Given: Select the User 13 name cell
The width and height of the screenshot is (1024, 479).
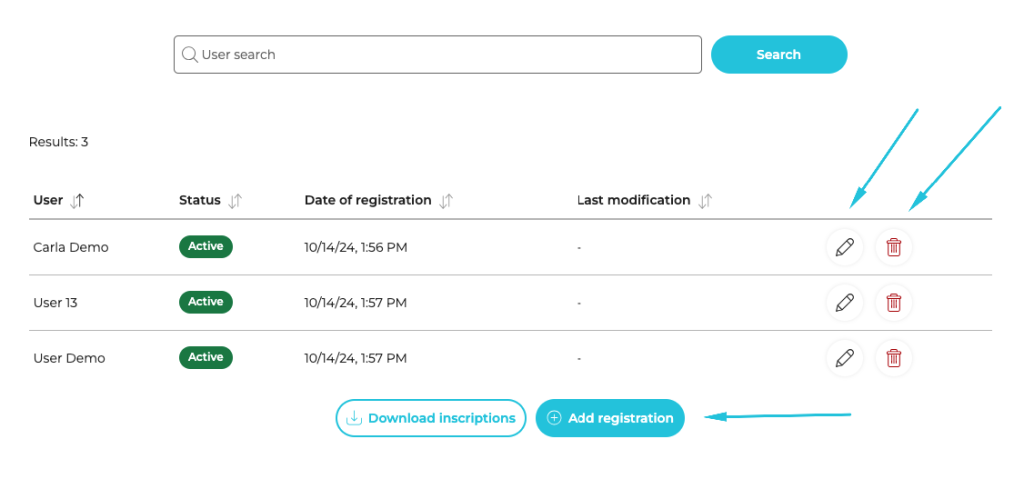Looking at the screenshot, I should (55, 302).
